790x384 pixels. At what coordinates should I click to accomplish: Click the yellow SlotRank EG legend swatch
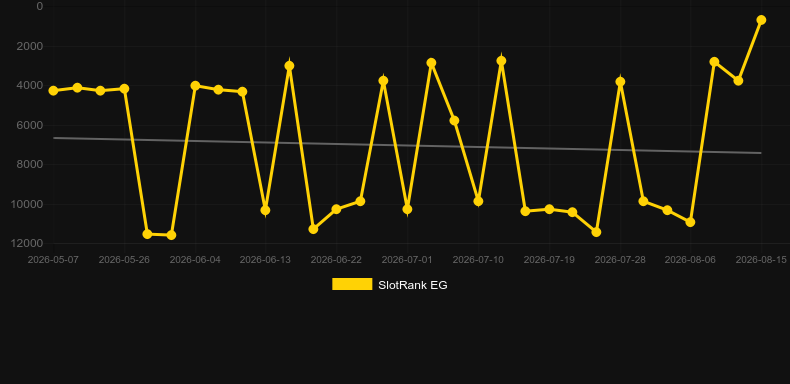click(352, 284)
